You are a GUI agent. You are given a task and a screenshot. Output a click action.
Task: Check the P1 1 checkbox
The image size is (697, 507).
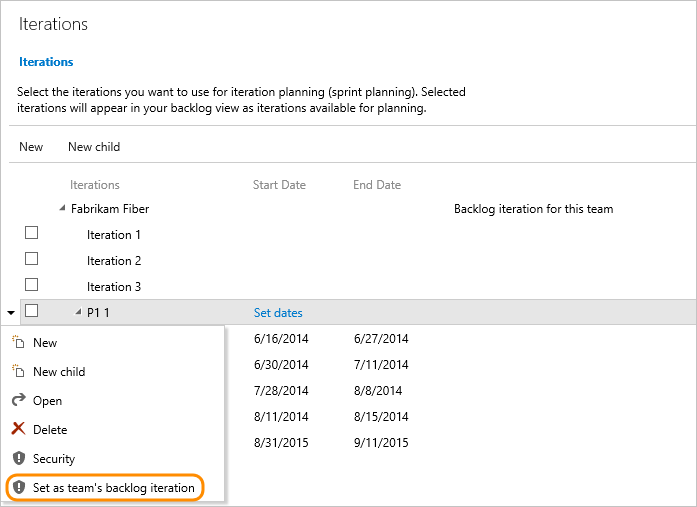point(31,311)
